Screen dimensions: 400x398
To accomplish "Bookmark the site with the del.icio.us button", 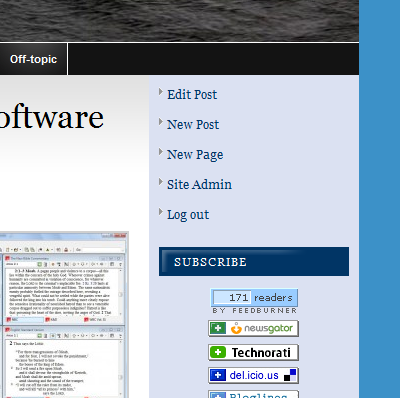I will (x=253, y=375).
